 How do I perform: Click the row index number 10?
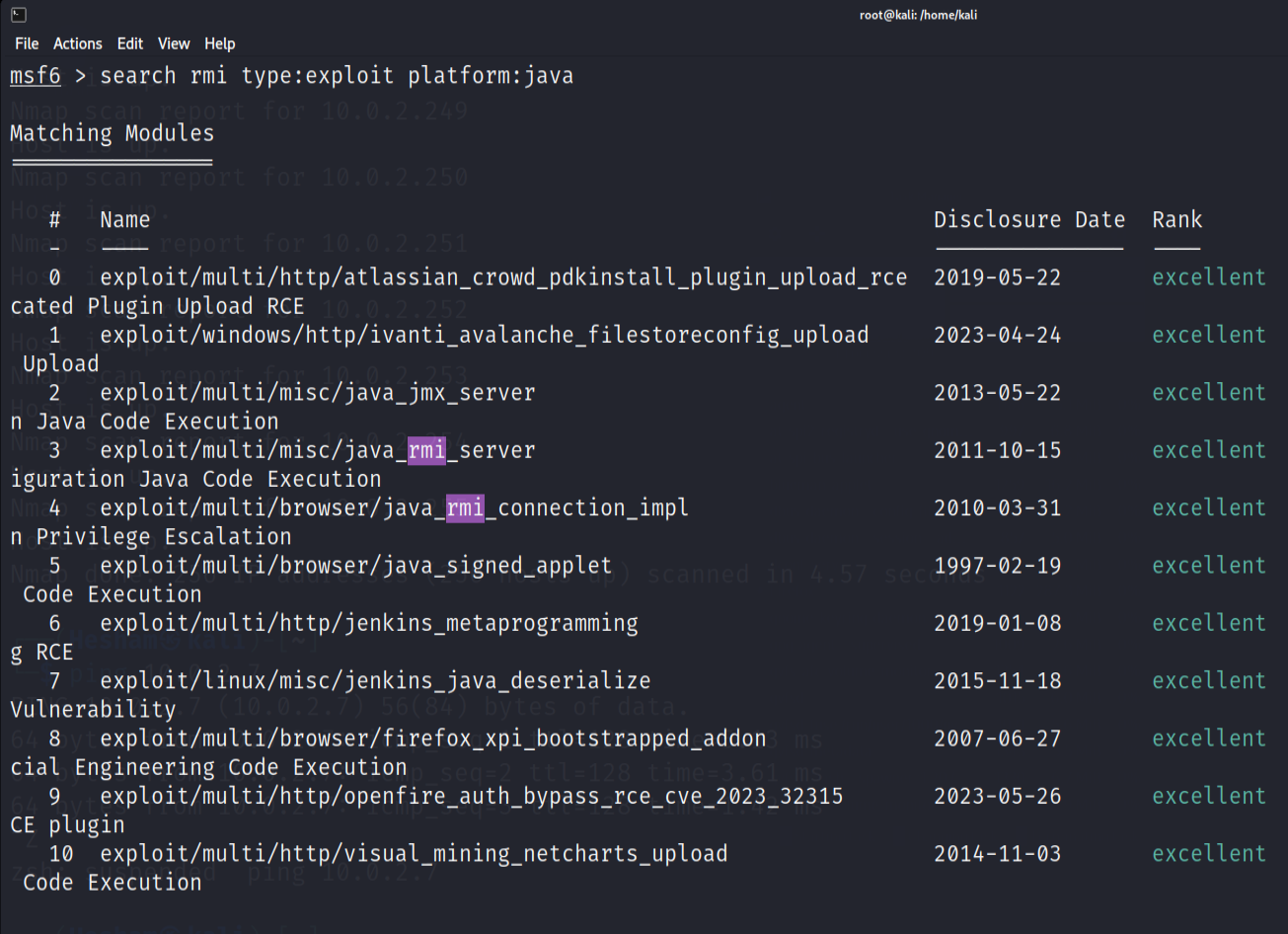tap(61, 854)
